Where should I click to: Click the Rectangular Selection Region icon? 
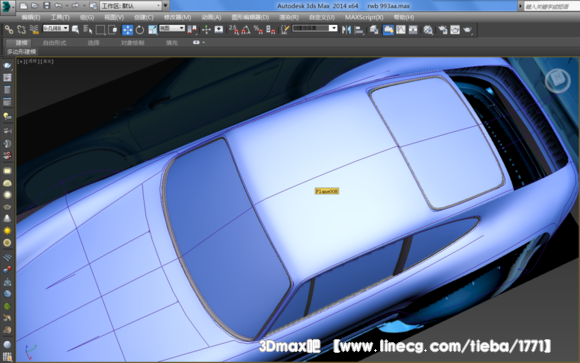tap(100, 30)
